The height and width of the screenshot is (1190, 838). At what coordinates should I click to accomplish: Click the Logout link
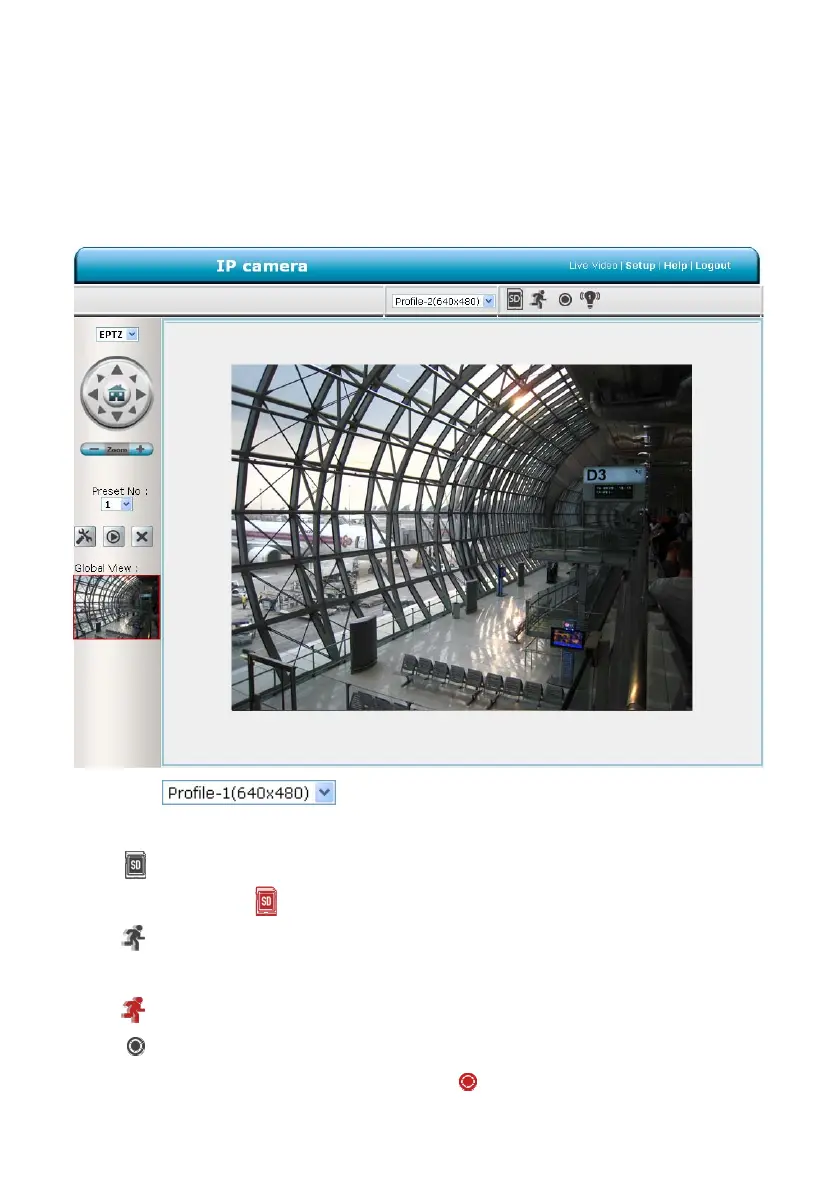pyautogui.click(x=713, y=266)
